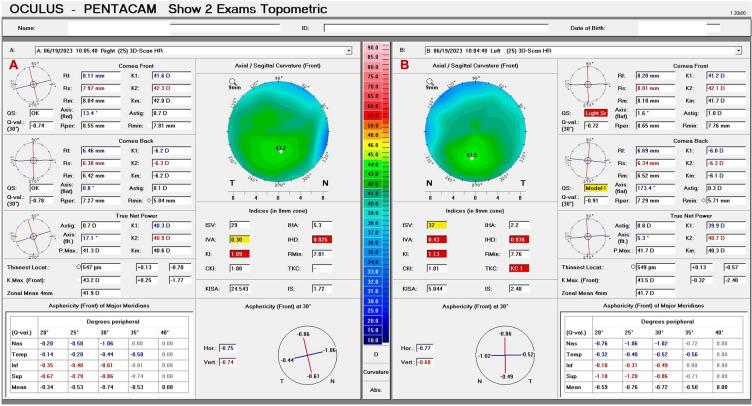Click exam A thinnest location value 547 µm
Viewport: 752px width, 406px height.
[101, 267]
